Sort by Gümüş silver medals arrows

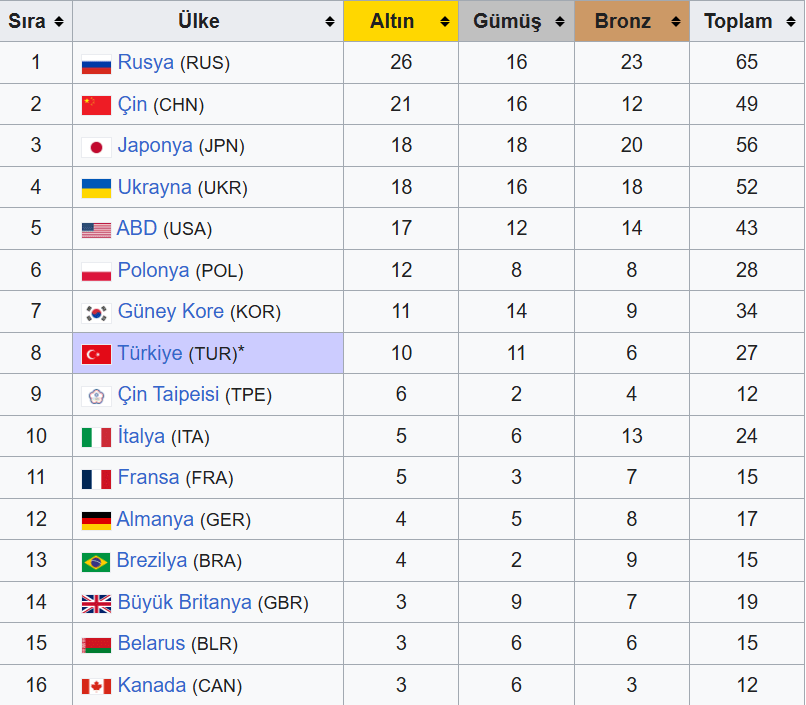tap(561, 22)
